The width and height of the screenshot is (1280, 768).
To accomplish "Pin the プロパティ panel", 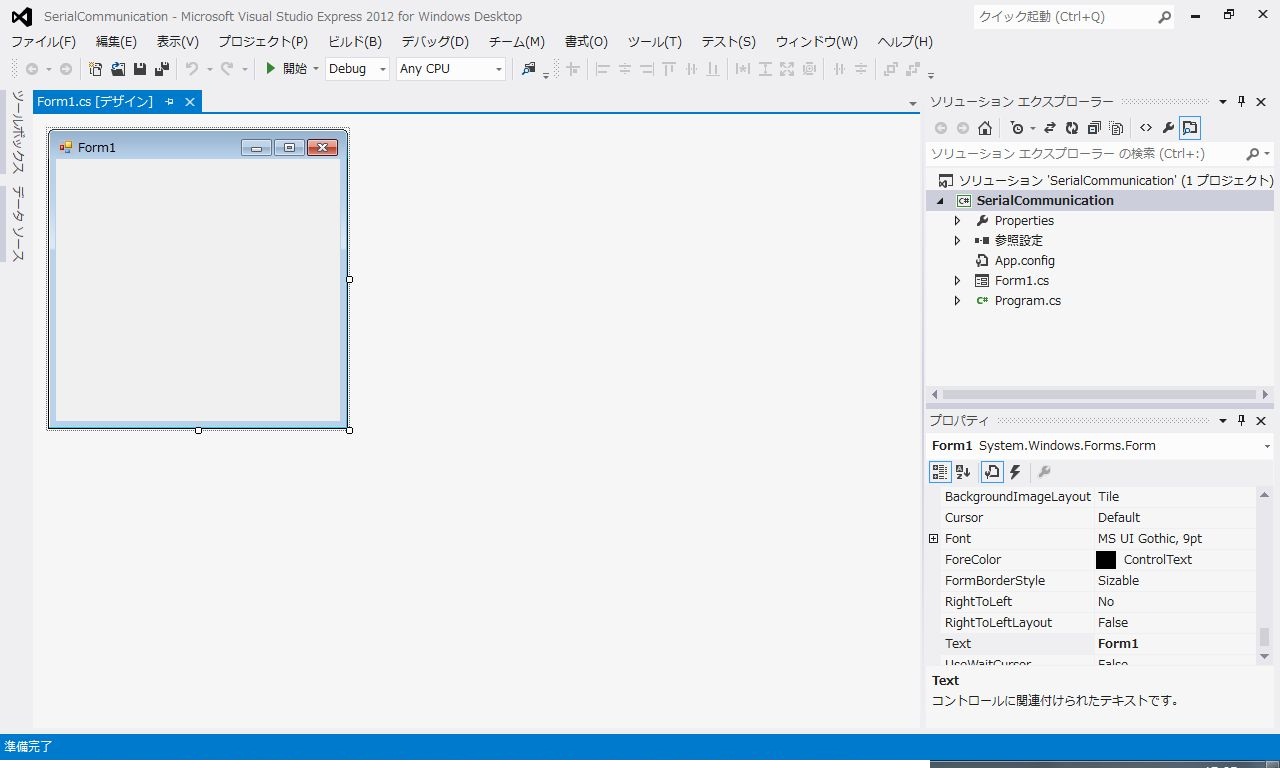I will [x=1241, y=421].
